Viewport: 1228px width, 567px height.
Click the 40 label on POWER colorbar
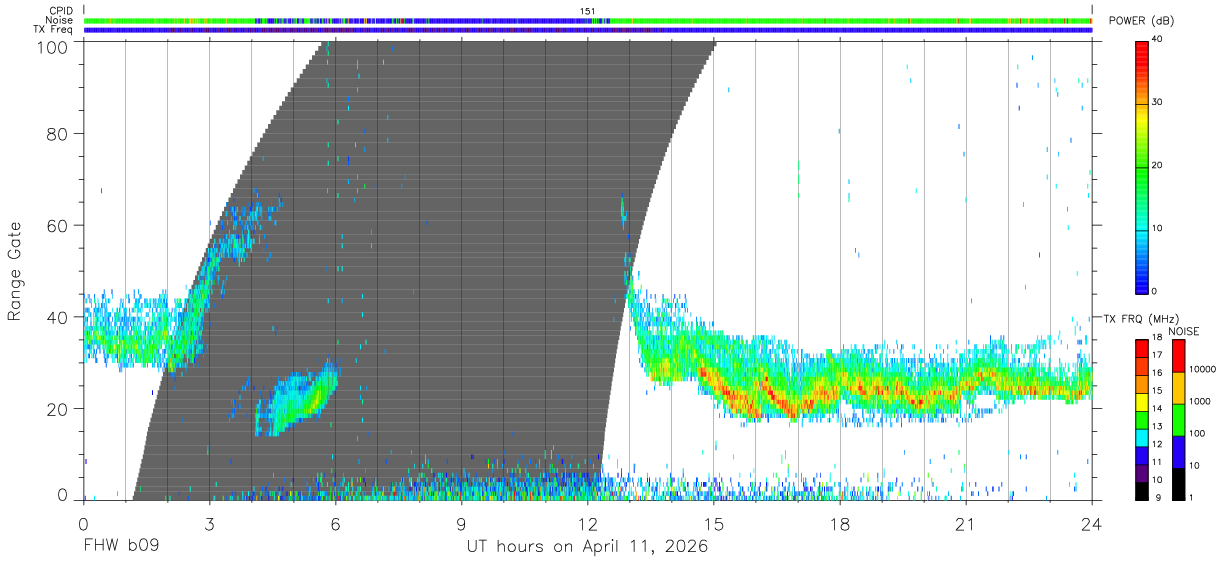[1156, 39]
